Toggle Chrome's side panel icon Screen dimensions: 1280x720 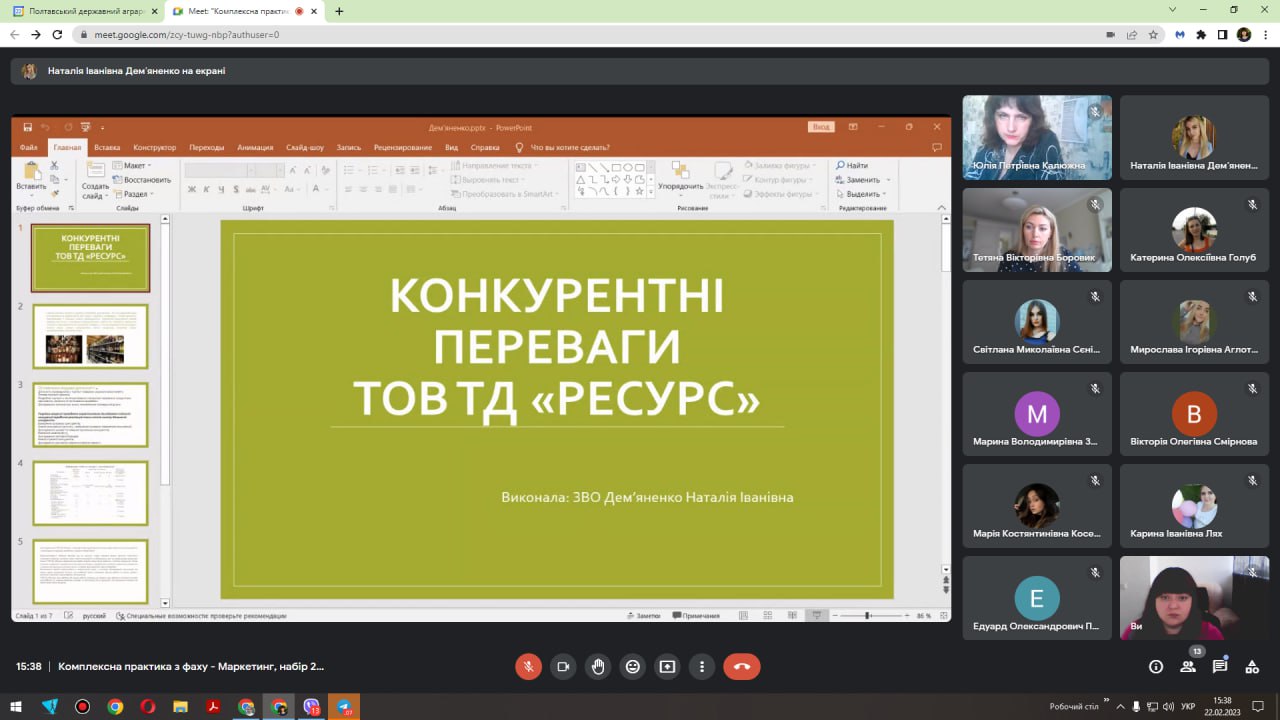point(1222,34)
